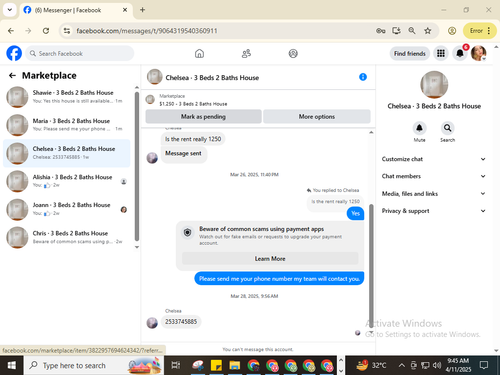Mute the Chelsea conversation
The height and width of the screenshot is (375, 500).
pos(419,128)
